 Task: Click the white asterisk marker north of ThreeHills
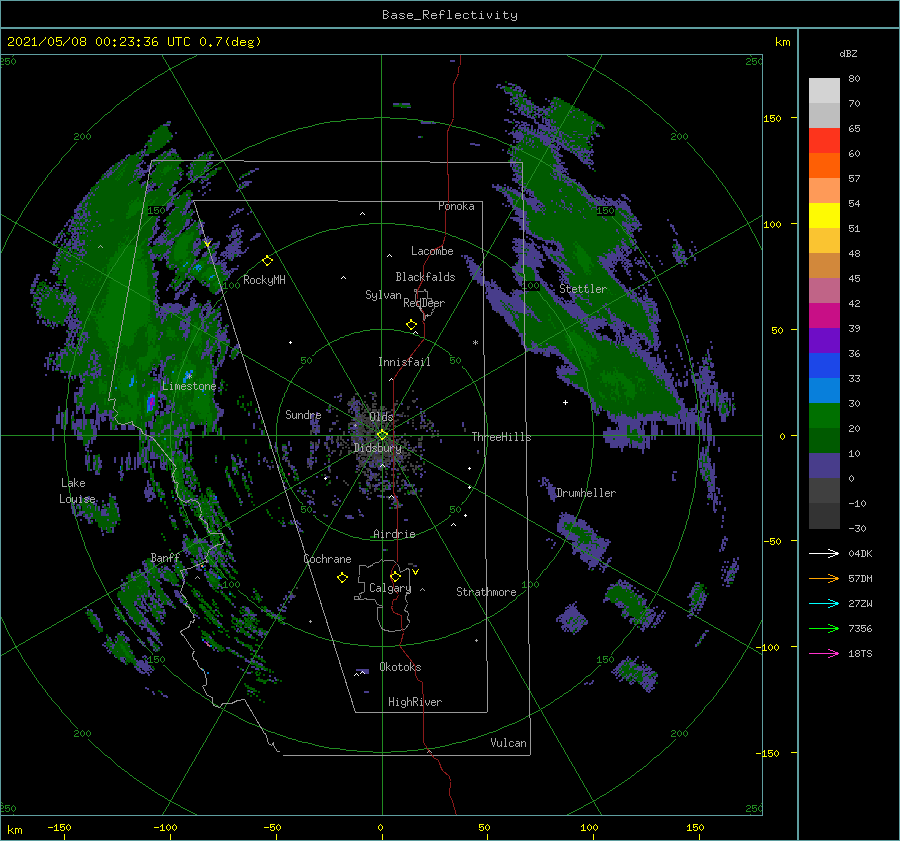click(x=475, y=343)
